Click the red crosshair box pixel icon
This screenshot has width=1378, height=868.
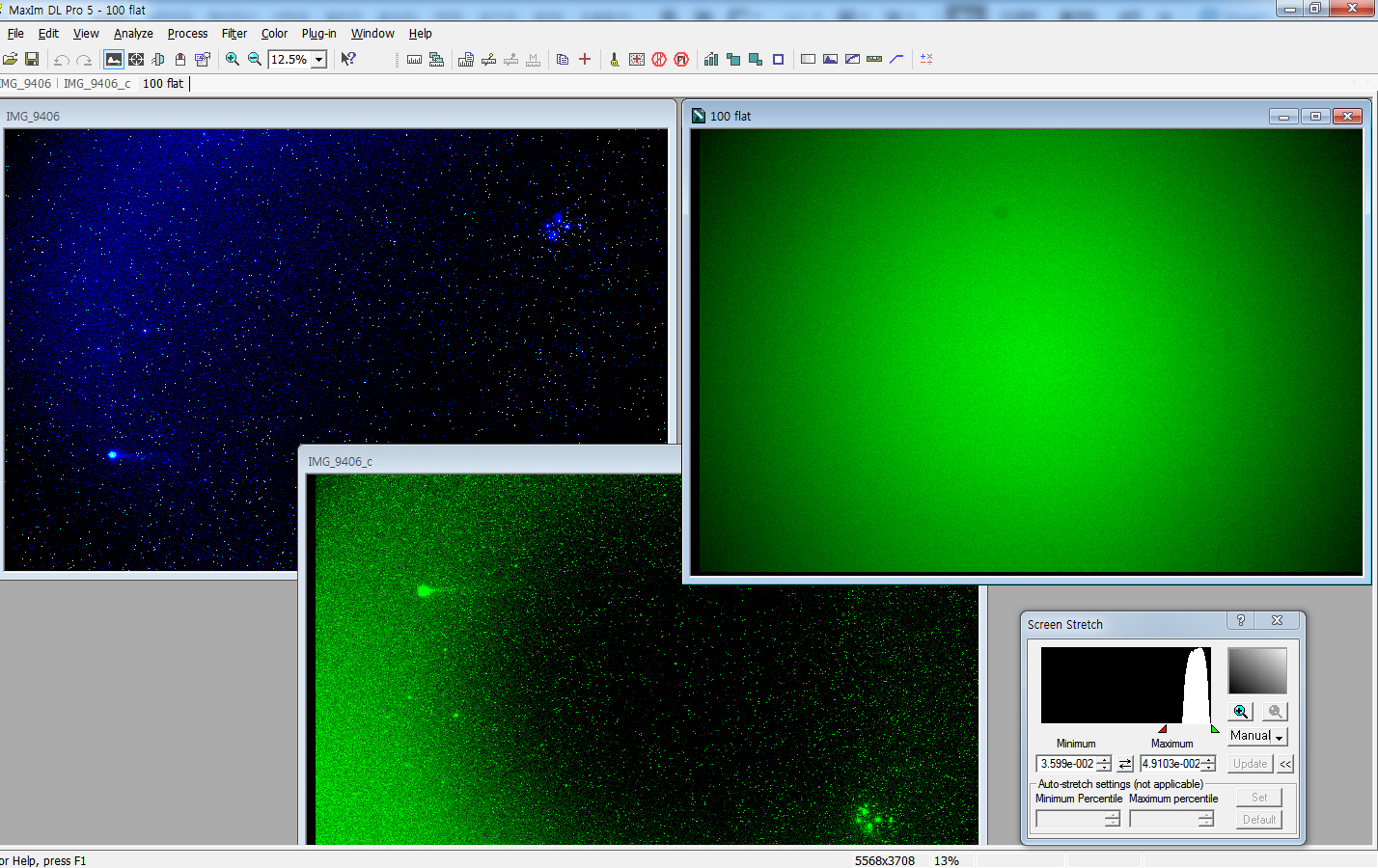637,59
